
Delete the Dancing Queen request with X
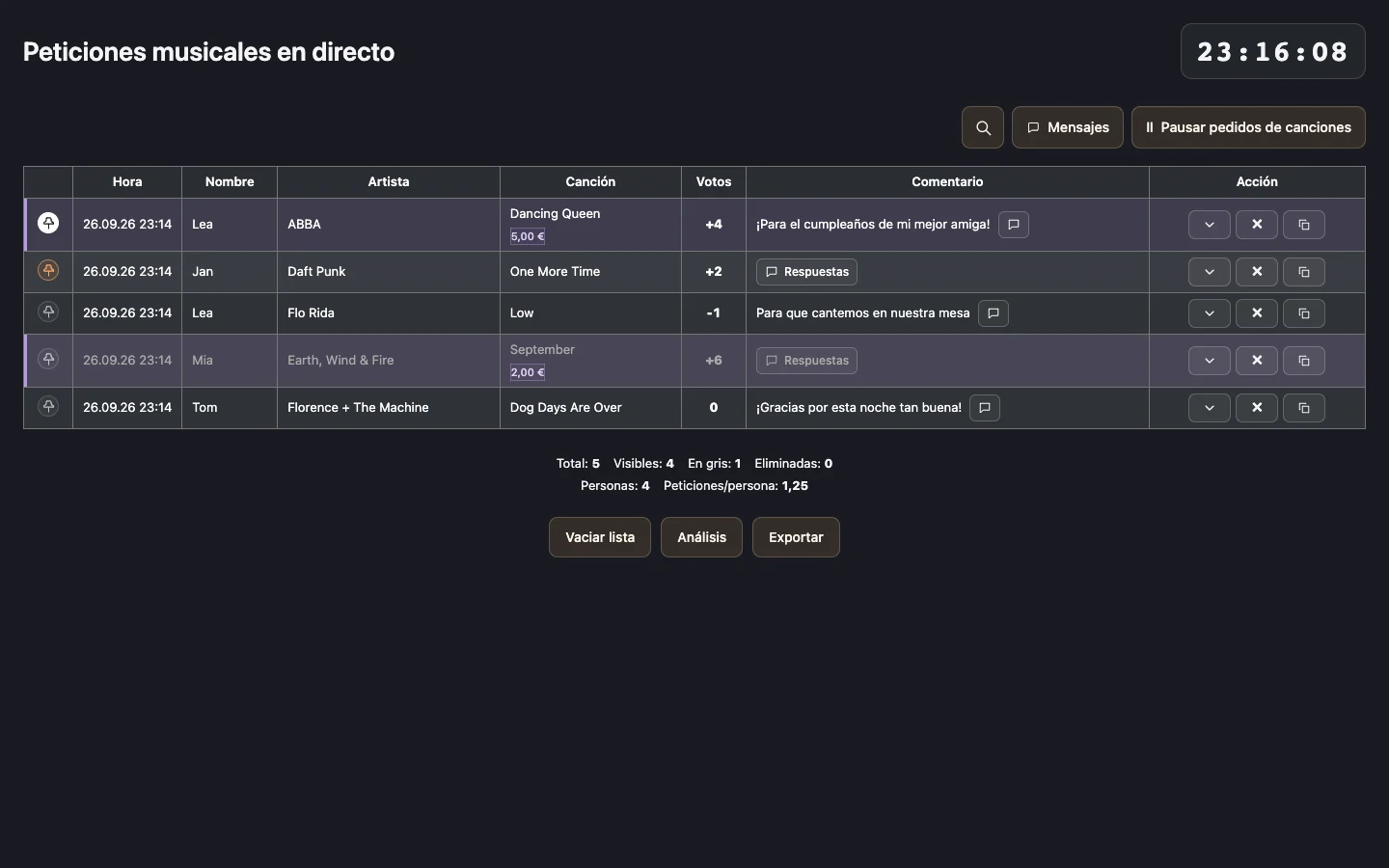tap(1257, 225)
